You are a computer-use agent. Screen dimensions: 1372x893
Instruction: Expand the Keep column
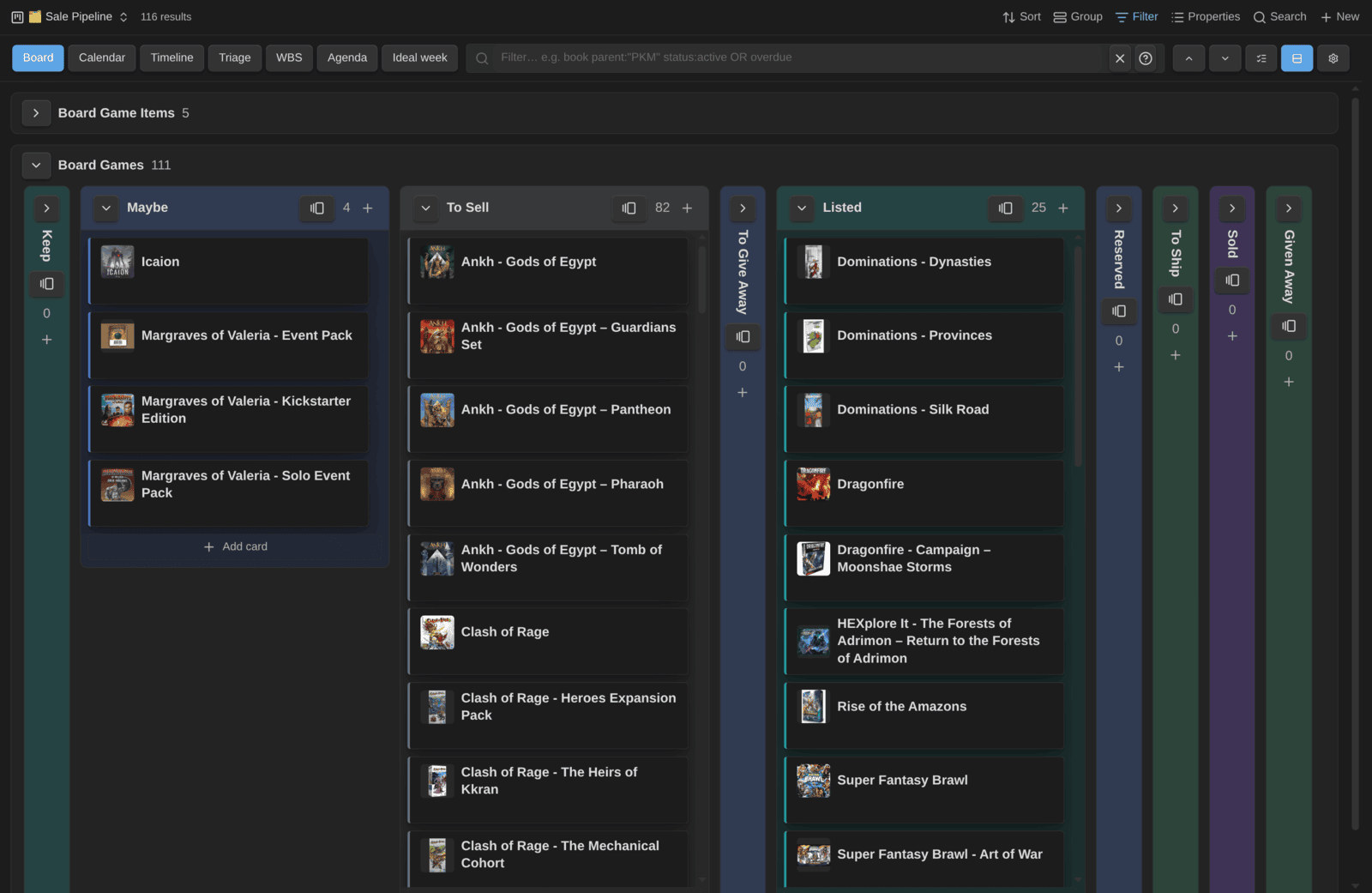(x=46, y=208)
